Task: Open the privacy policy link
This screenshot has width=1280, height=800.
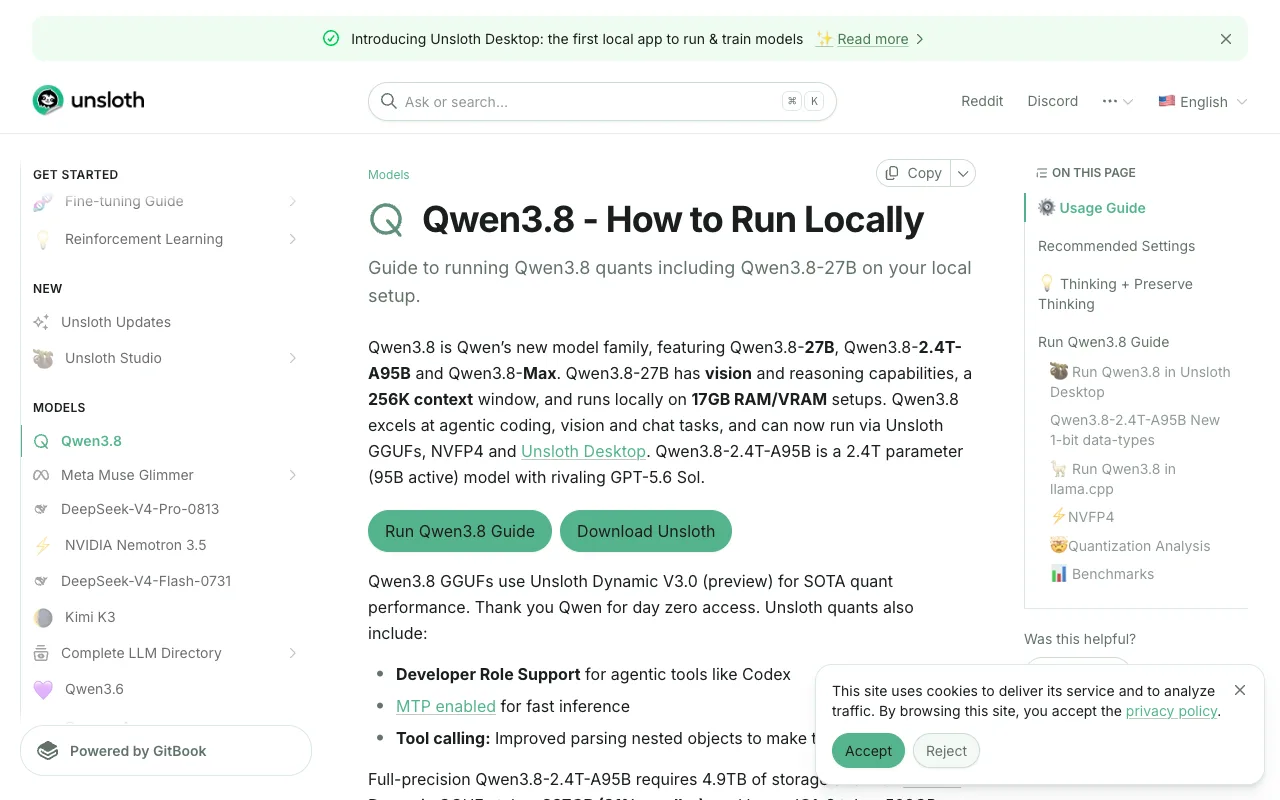Action: pyautogui.click(x=1172, y=711)
